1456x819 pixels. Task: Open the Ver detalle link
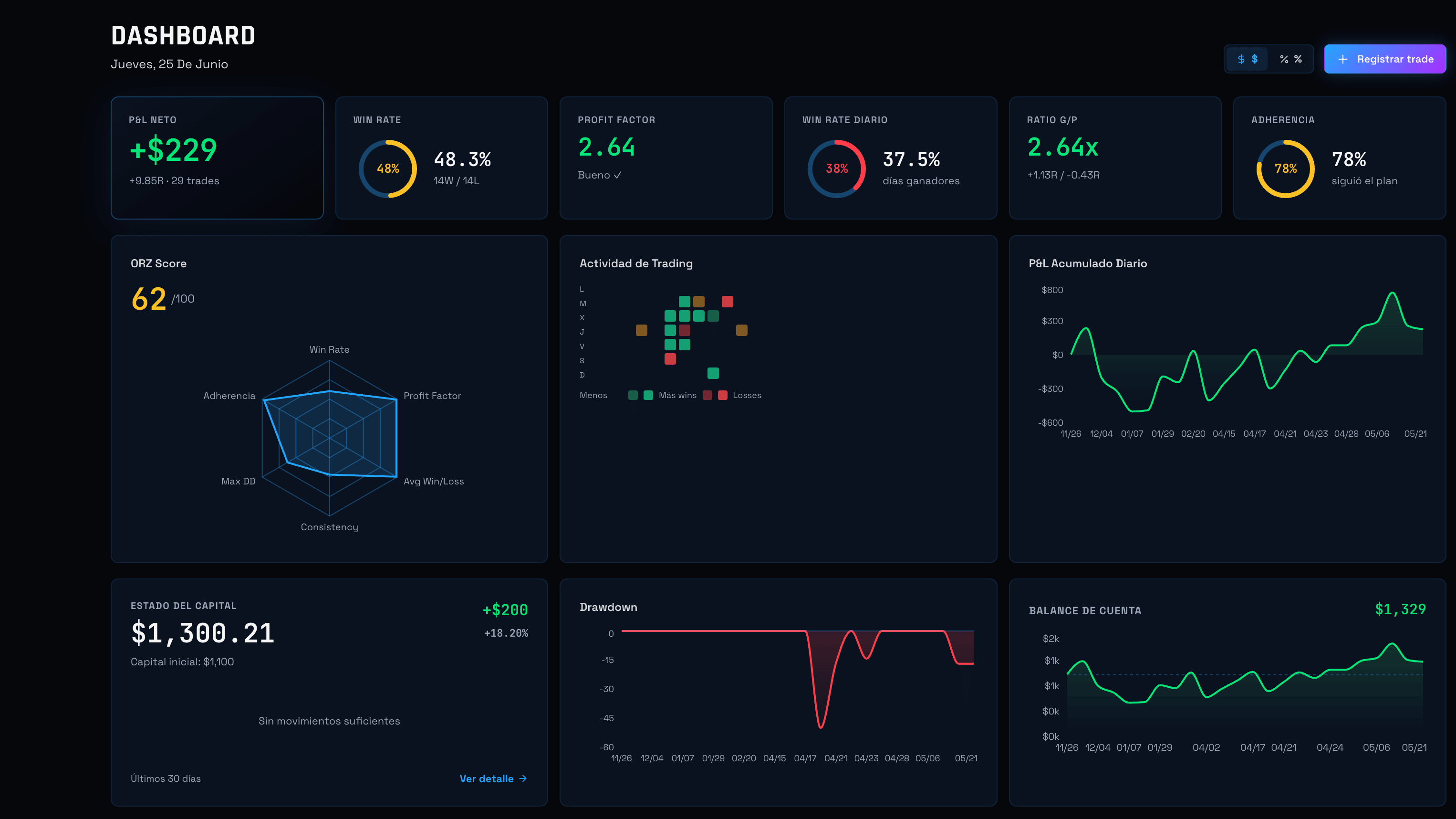tap(493, 779)
